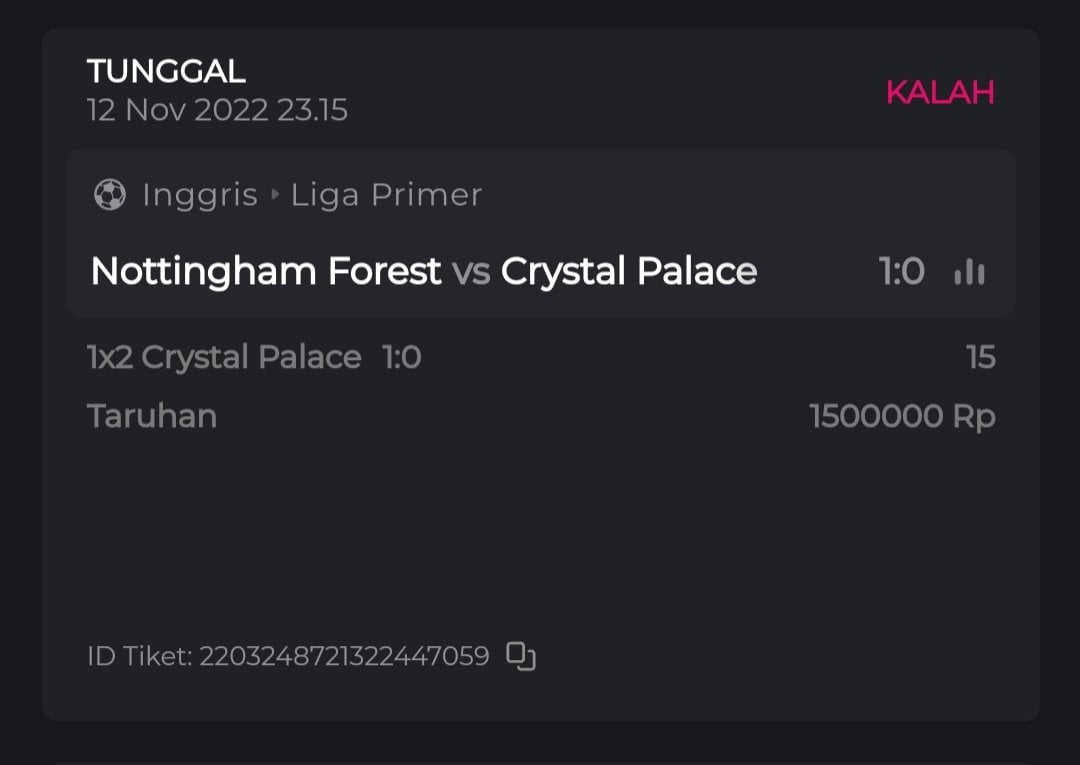Image resolution: width=1080 pixels, height=765 pixels.
Task: Click the 1x2 Crystal Palace selection text
Action: pyautogui.click(x=224, y=357)
